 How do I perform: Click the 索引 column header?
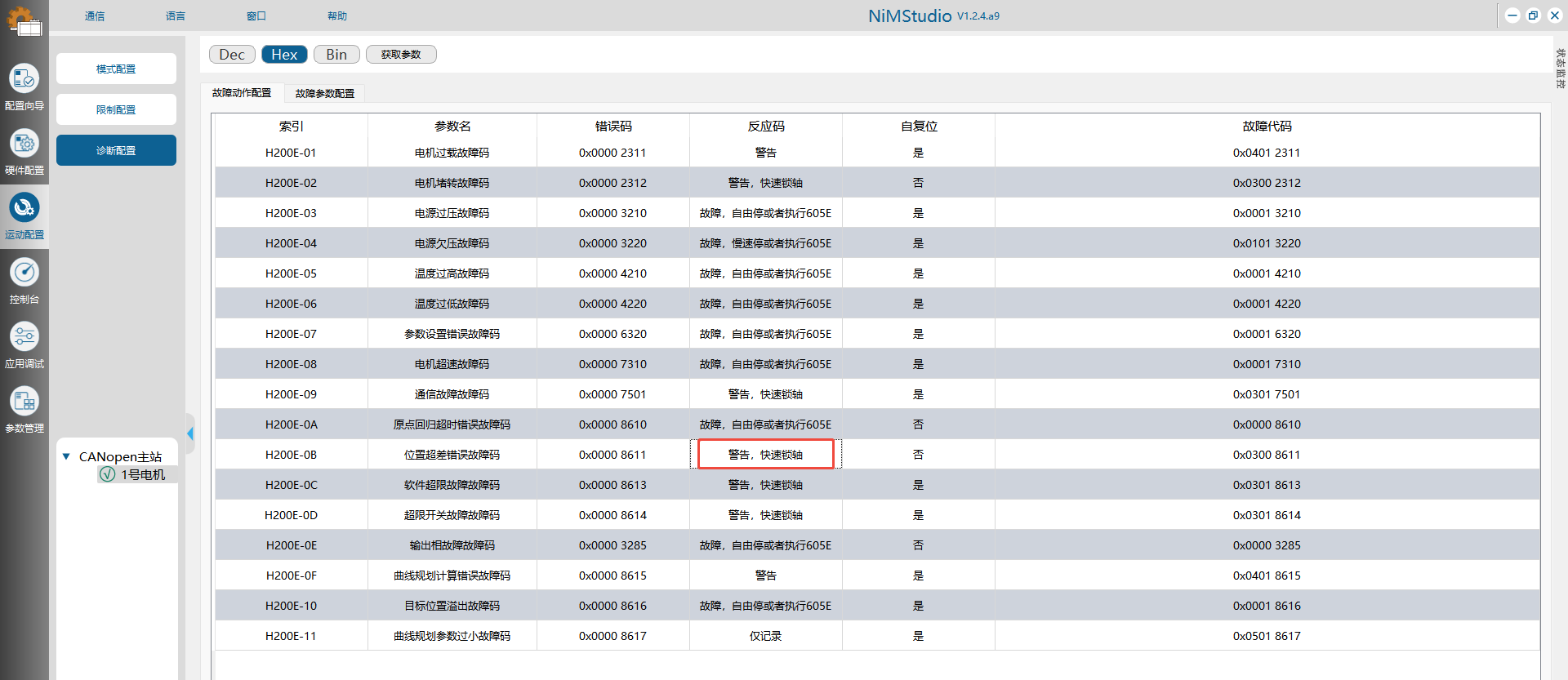click(292, 127)
